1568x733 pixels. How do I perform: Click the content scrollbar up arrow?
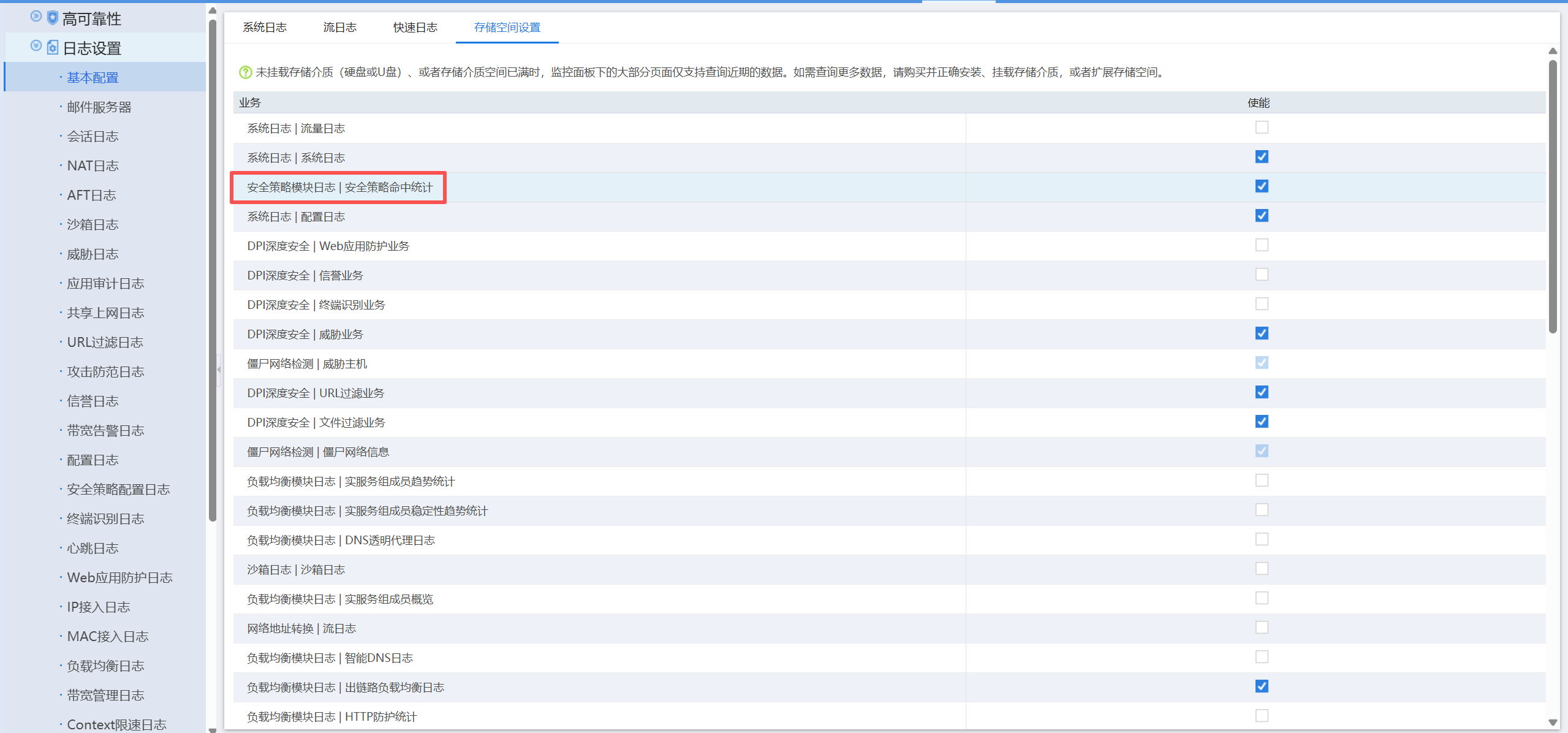1553,51
